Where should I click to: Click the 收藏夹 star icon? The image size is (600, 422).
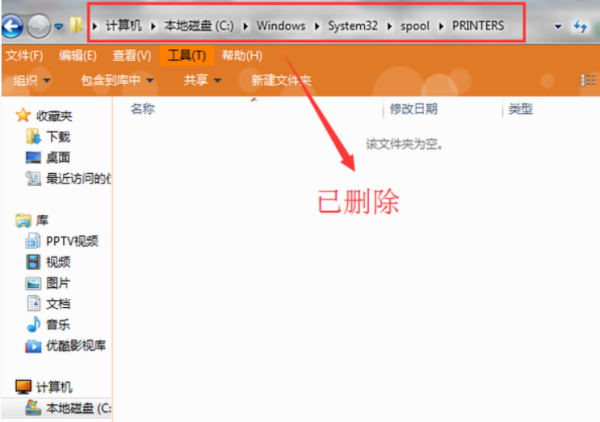click(23, 115)
